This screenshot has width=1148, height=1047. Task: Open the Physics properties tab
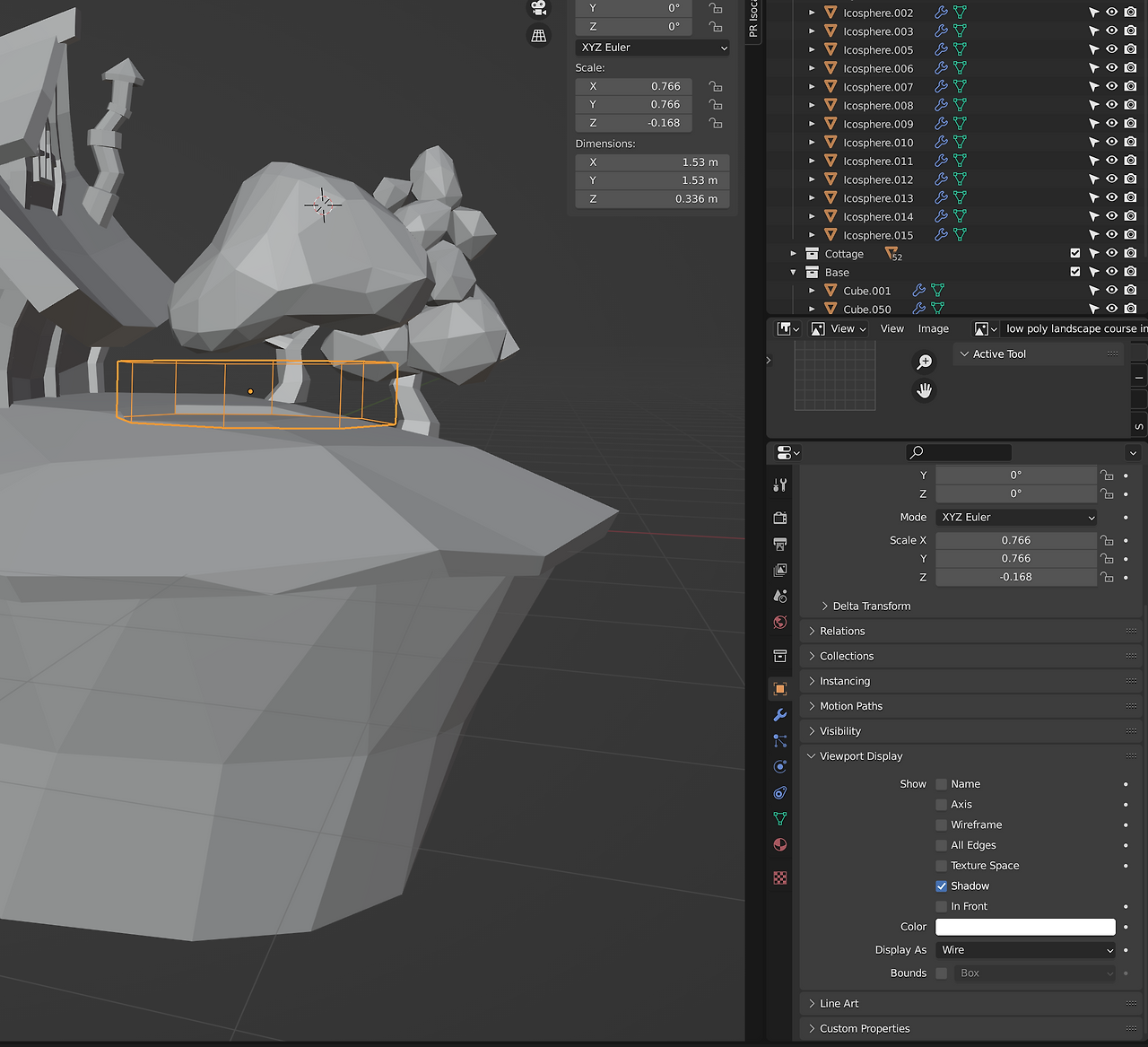[x=780, y=767]
